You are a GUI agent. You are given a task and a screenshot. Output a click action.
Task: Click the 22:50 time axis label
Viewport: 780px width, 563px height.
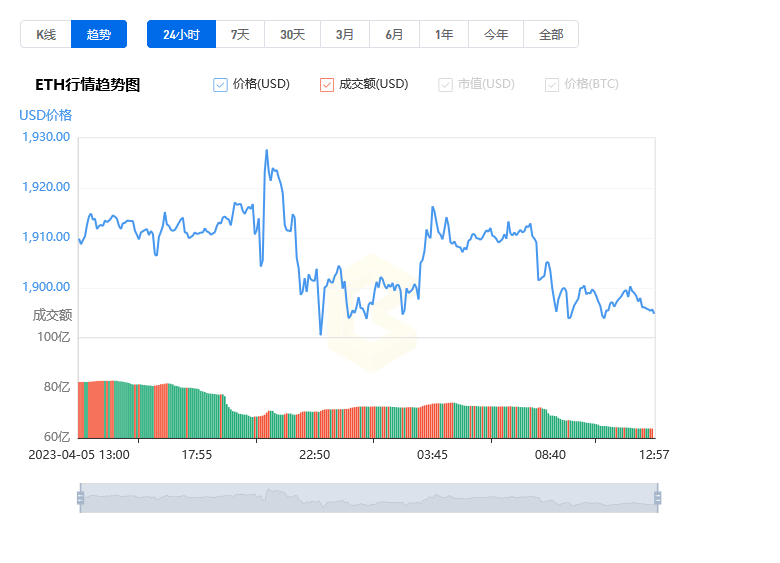click(314, 455)
